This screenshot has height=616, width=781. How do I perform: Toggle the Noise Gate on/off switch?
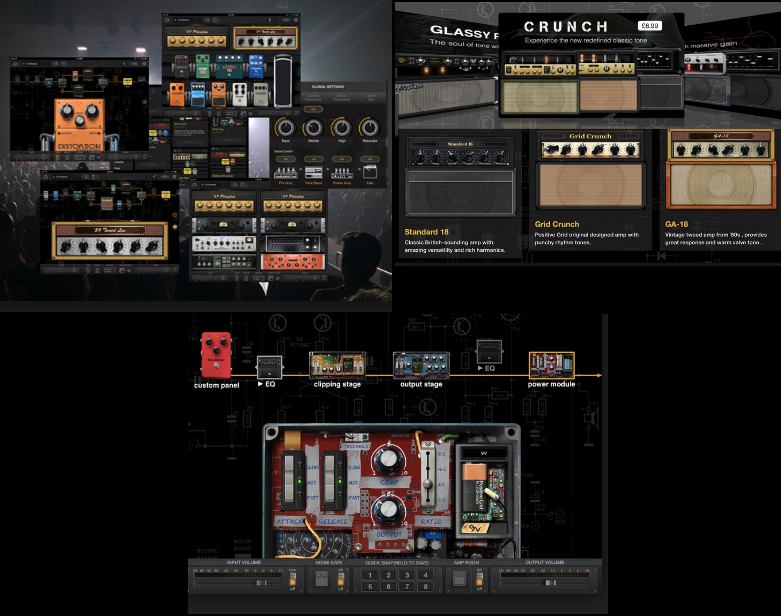click(x=341, y=579)
